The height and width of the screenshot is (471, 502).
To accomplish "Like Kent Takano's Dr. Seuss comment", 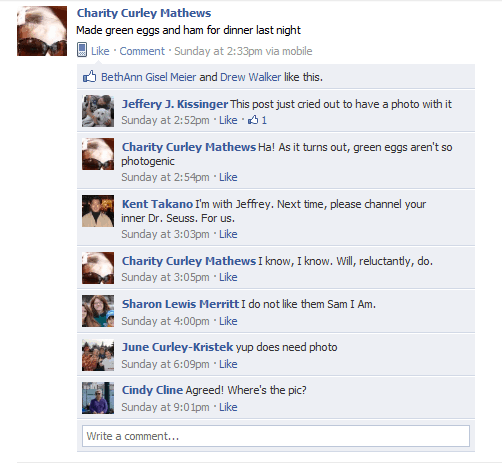I will (x=228, y=234).
